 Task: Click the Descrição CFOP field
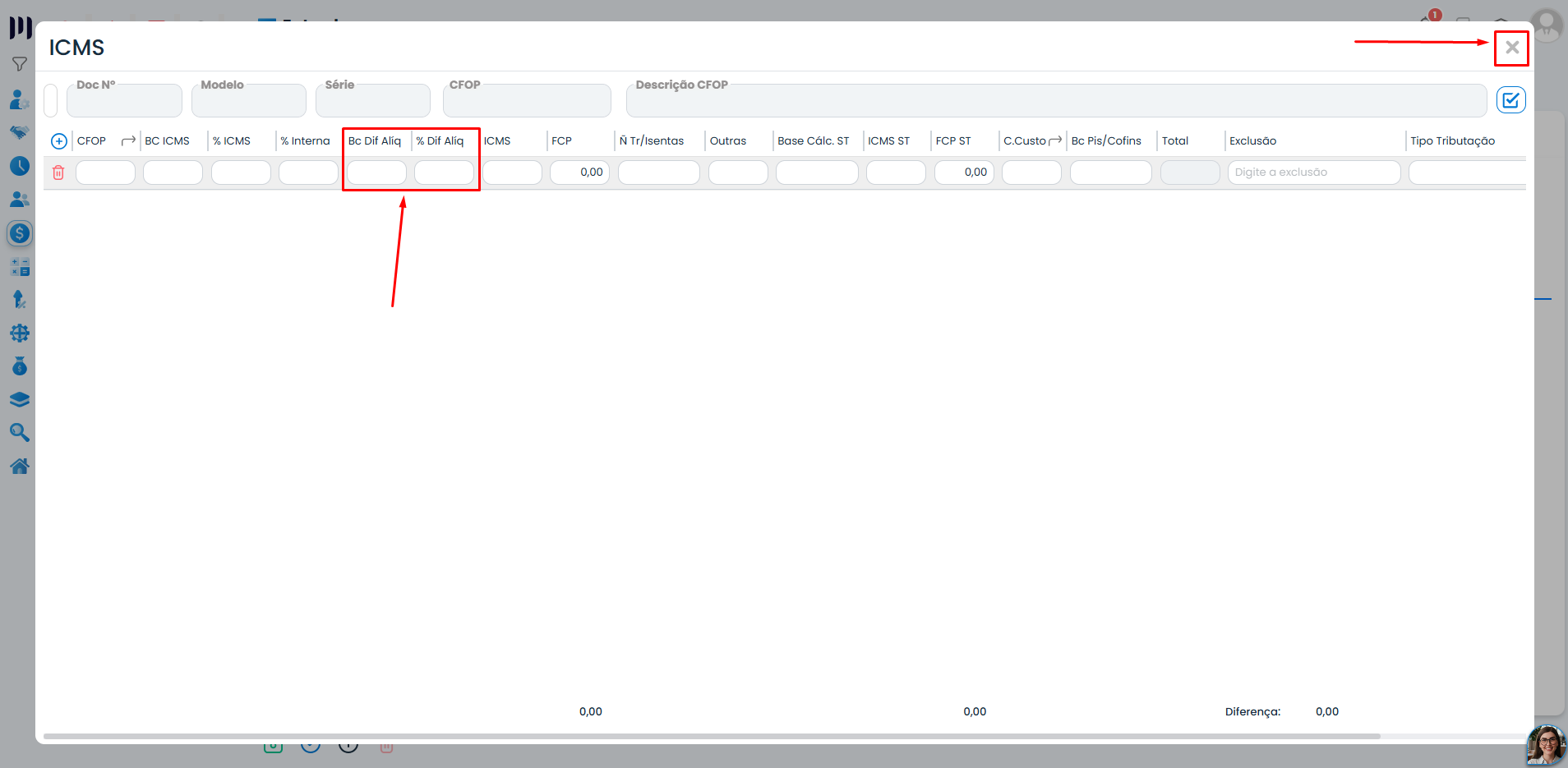(x=1056, y=100)
